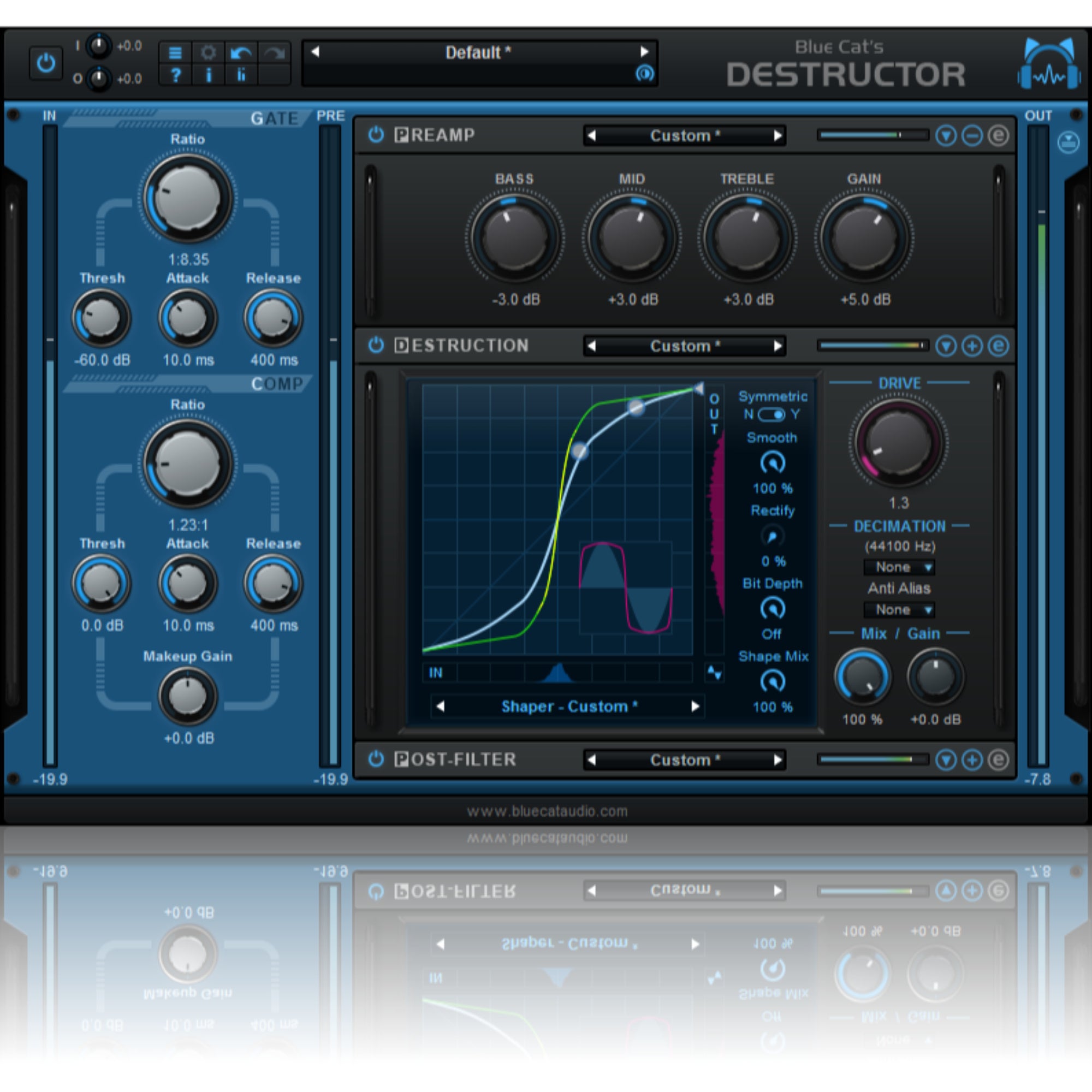The width and height of the screenshot is (1092, 1092).
Task: Go to the previous Destruction preset
Action: pos(591,346)
